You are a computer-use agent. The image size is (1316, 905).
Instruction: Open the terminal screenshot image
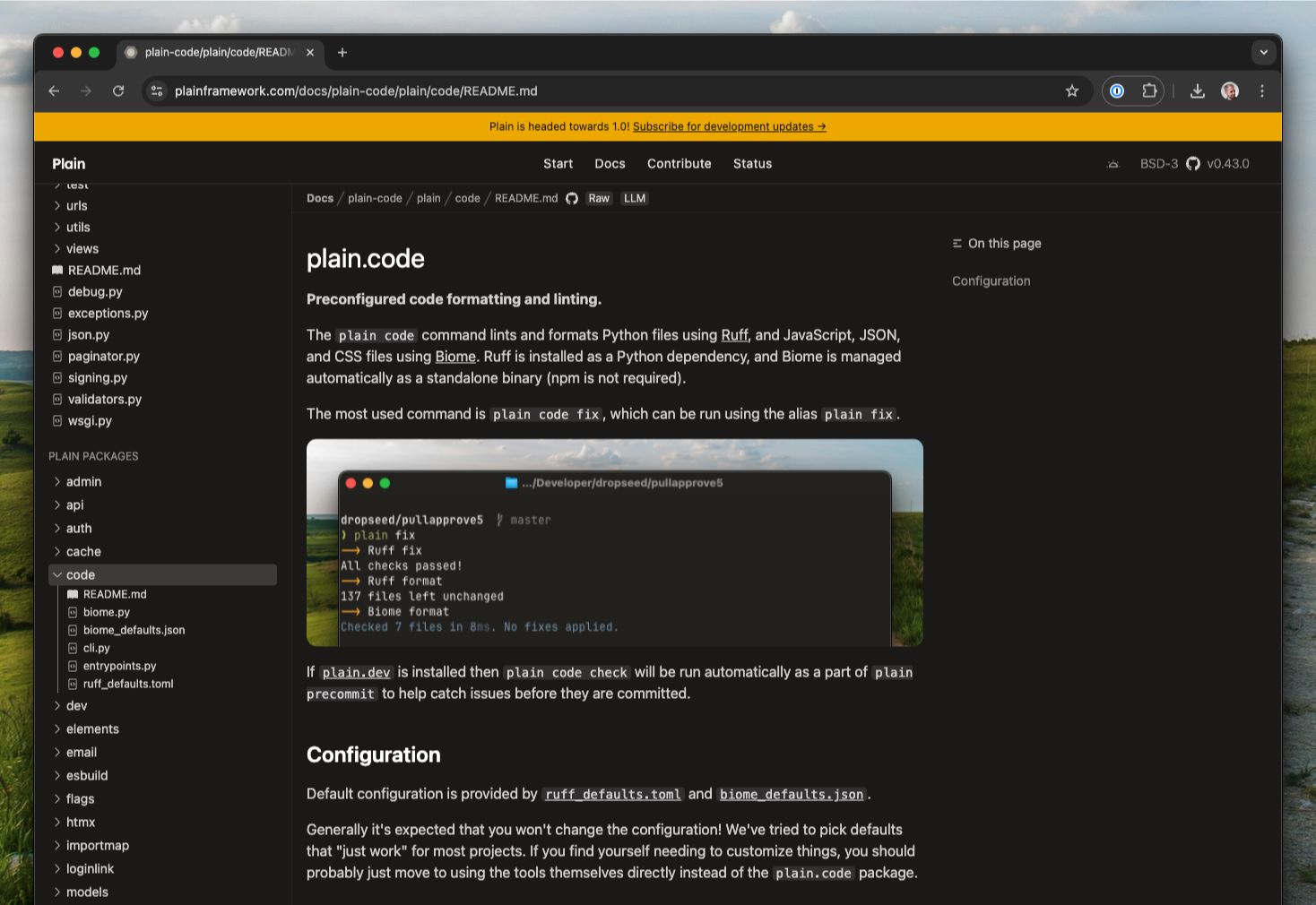point(615,542)
